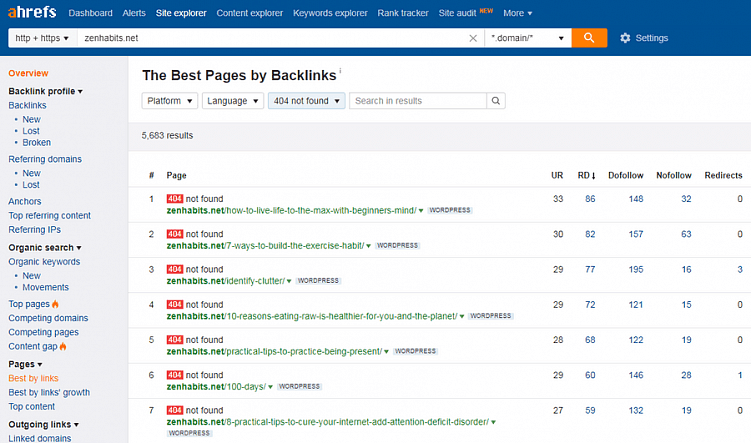Click the info icon beside page title
This screenshot has width=751, height=443.
pyautogui.click(x=340, y=71)
